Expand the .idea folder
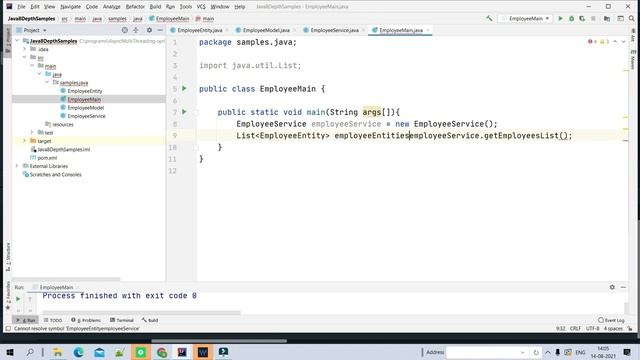The image size is (640, 360). tap(24, 49)
